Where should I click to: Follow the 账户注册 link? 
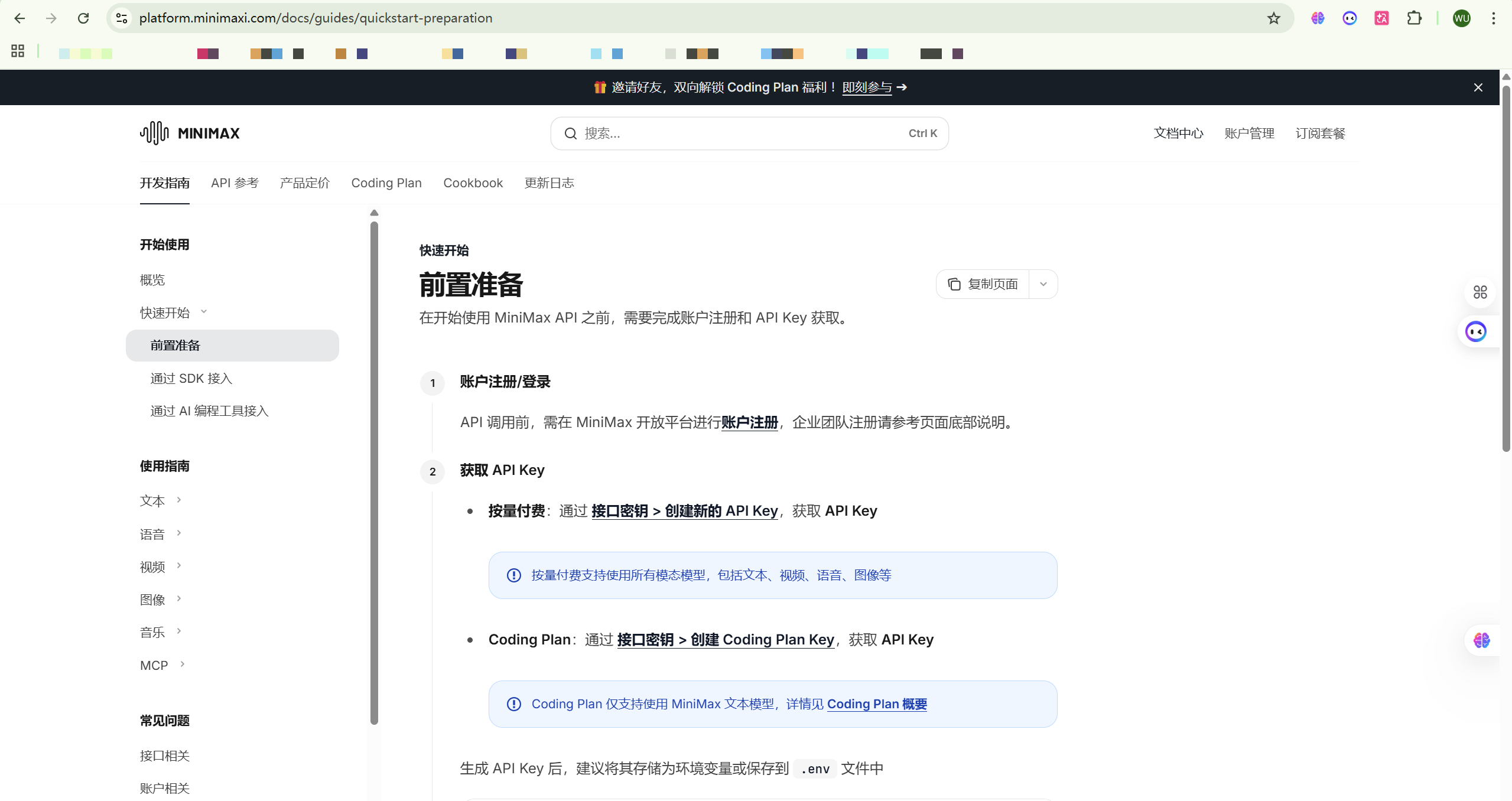coord(749,422)
